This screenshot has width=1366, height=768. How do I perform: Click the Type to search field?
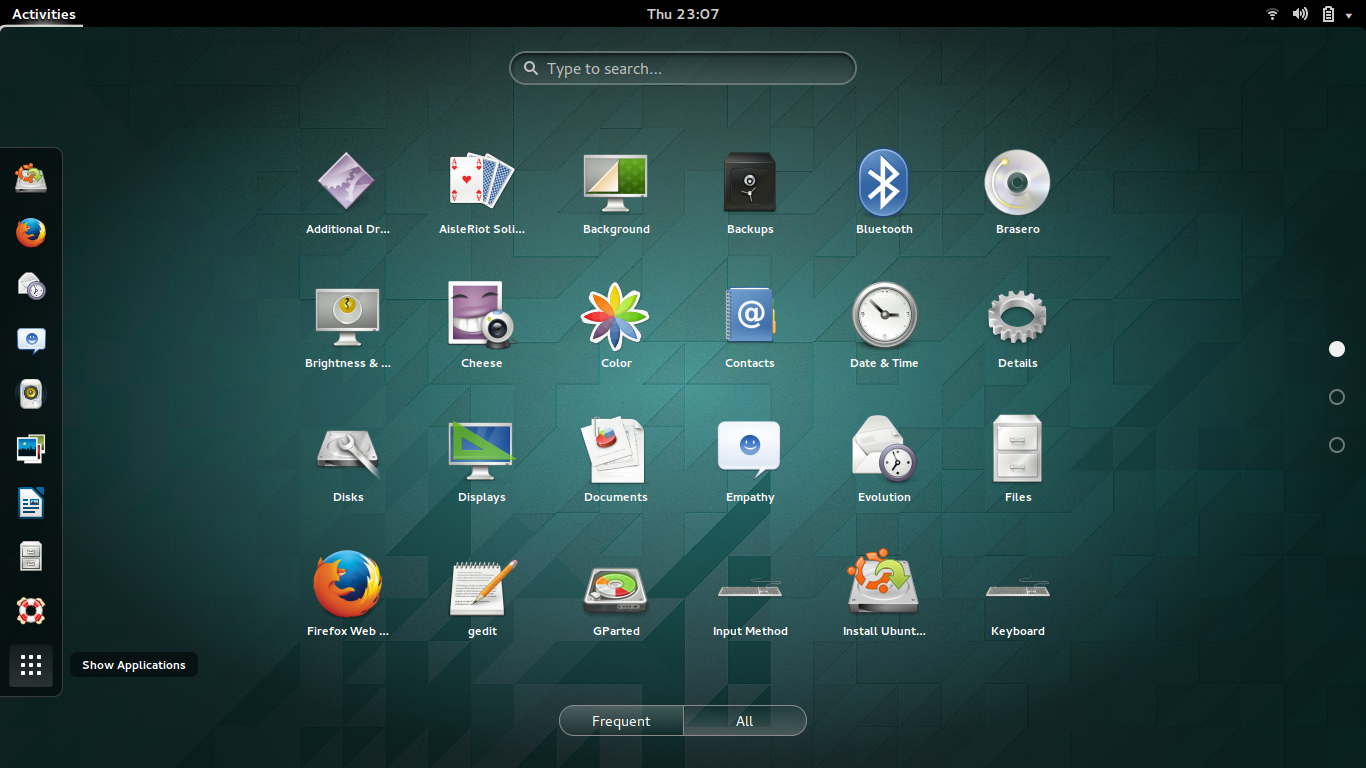click(683, 68)
